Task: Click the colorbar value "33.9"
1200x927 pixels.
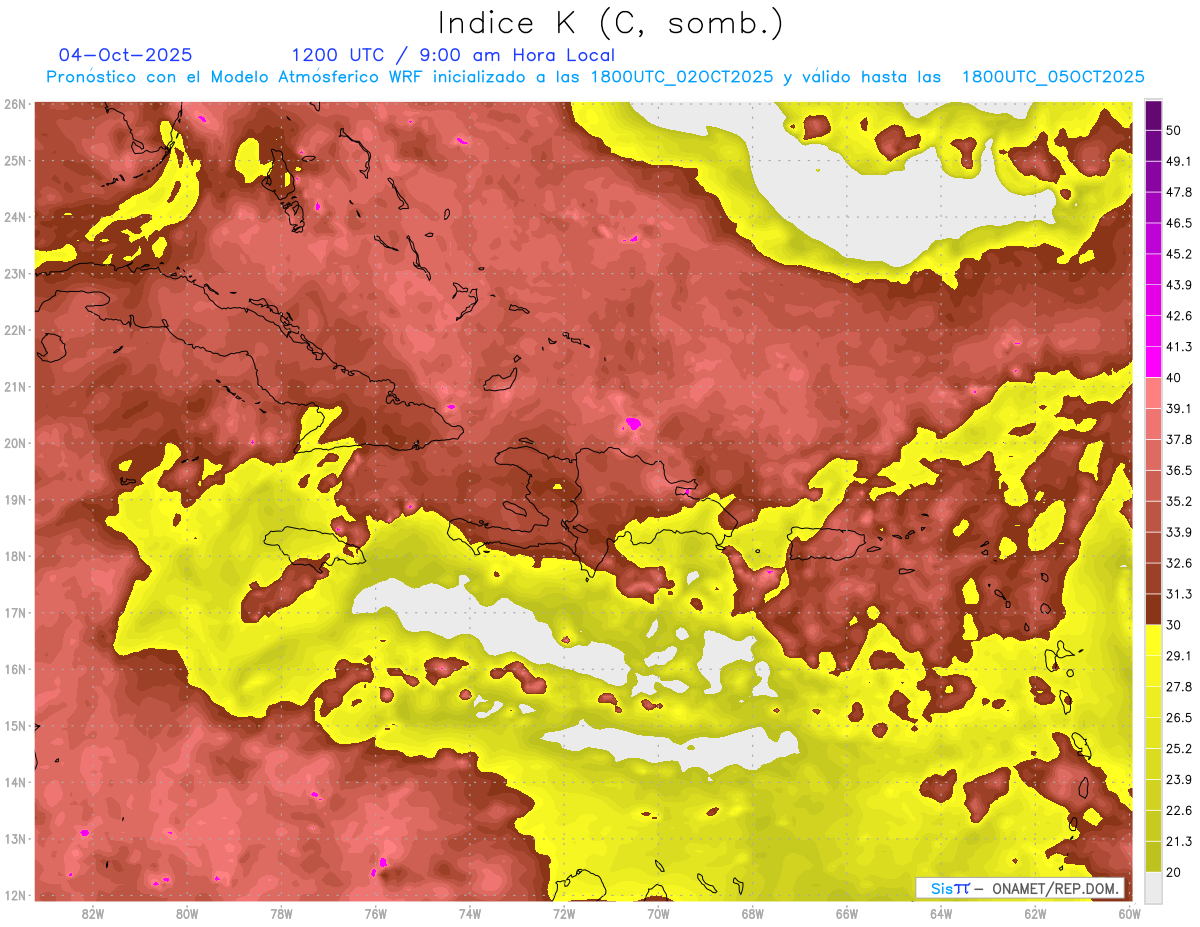Action: (1179, 532)
